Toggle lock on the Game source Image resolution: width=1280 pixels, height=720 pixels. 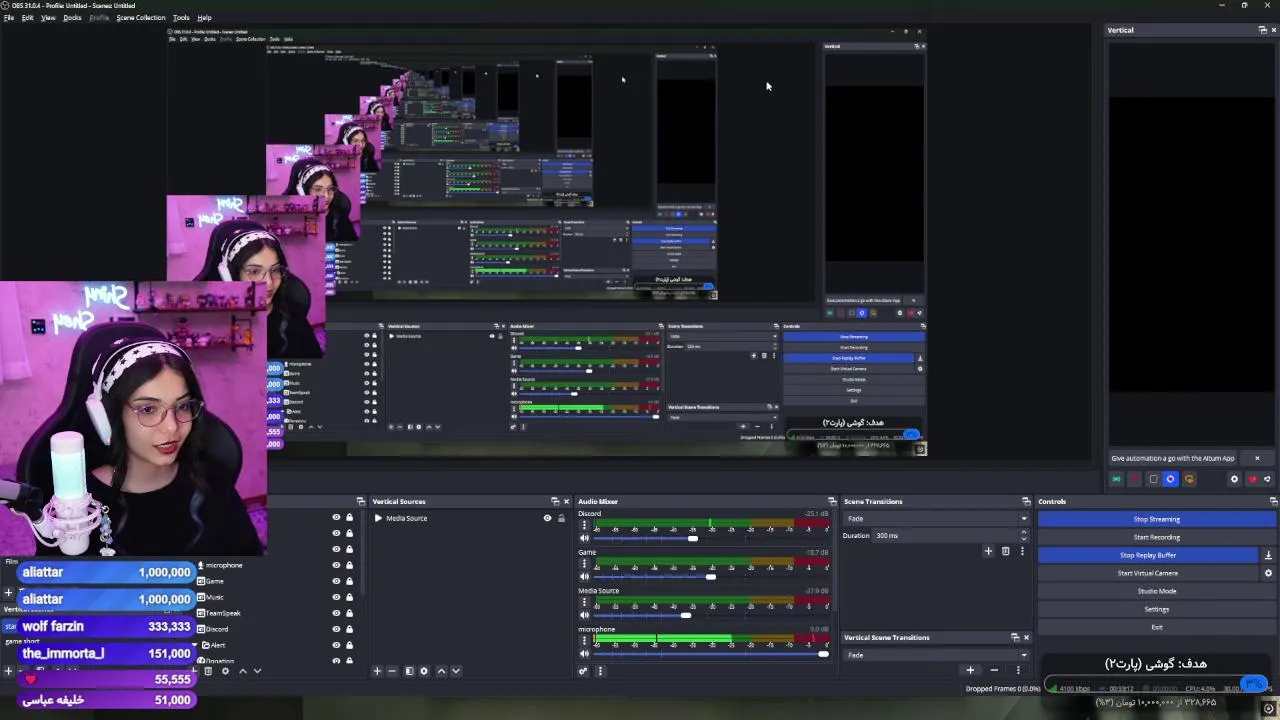click(x=349, y=581)
